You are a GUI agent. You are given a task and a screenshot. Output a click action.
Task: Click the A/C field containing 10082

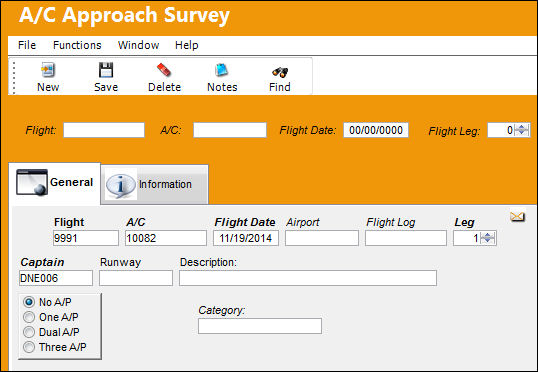pyautogui.click(x=166, y=238)
